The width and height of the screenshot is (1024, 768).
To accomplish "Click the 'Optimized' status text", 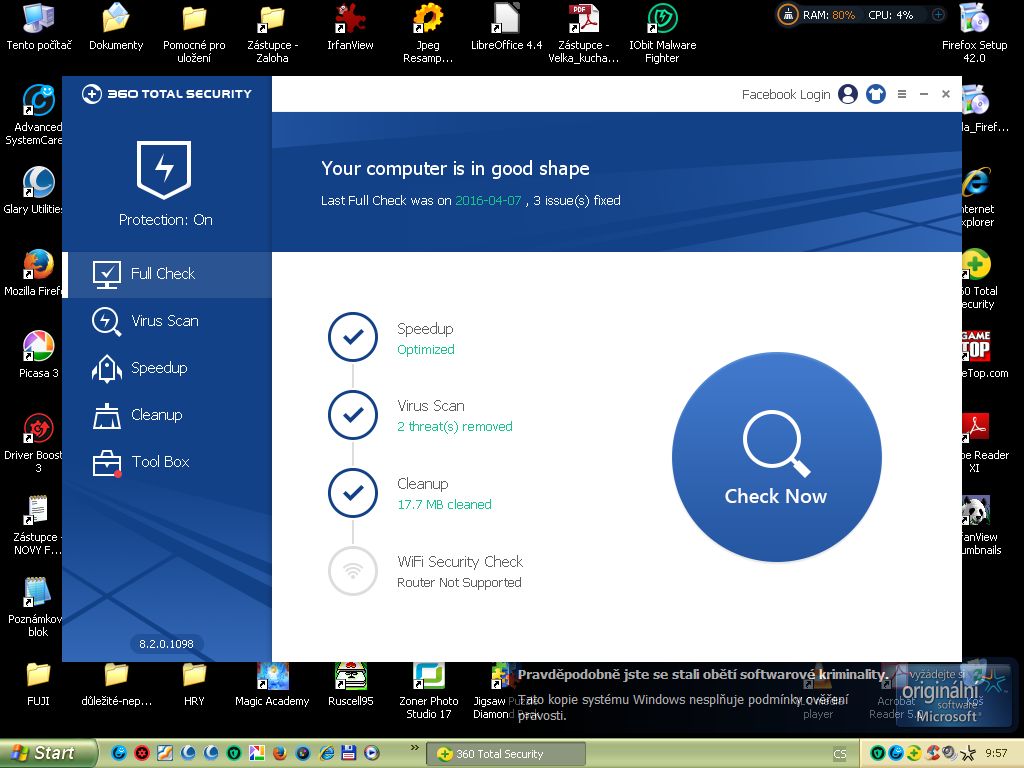I will coord(426,349).
